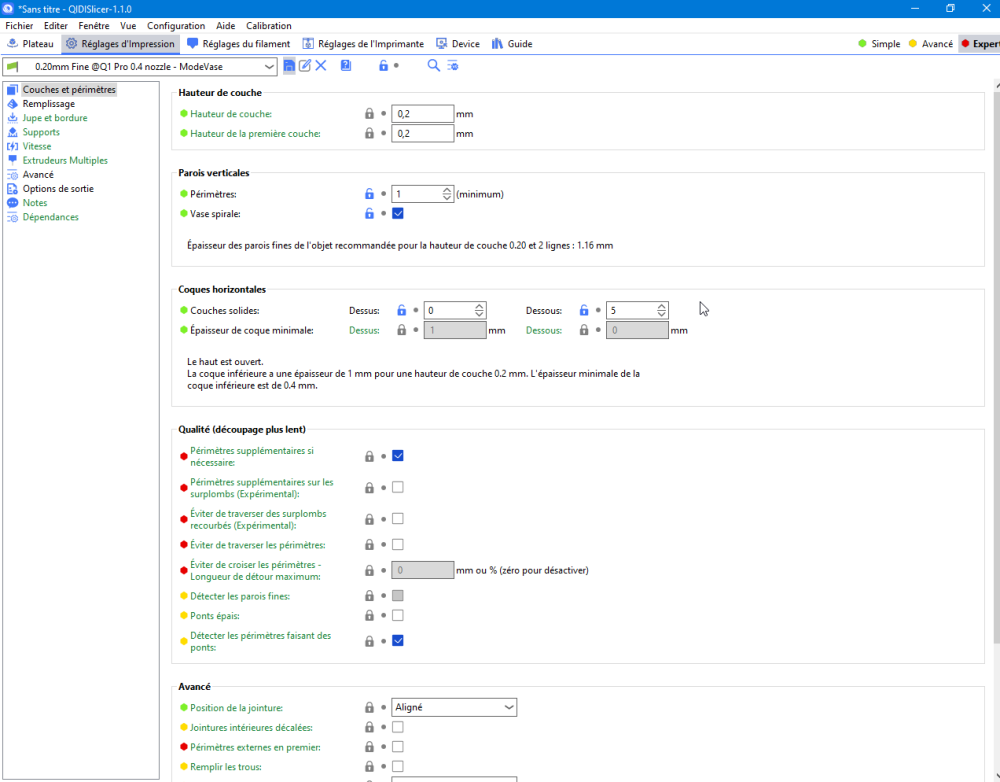This screenshot has width=1000, height=782.
Task: Enable Périmètres externes en premier
Action: click(x=398, y=747)
